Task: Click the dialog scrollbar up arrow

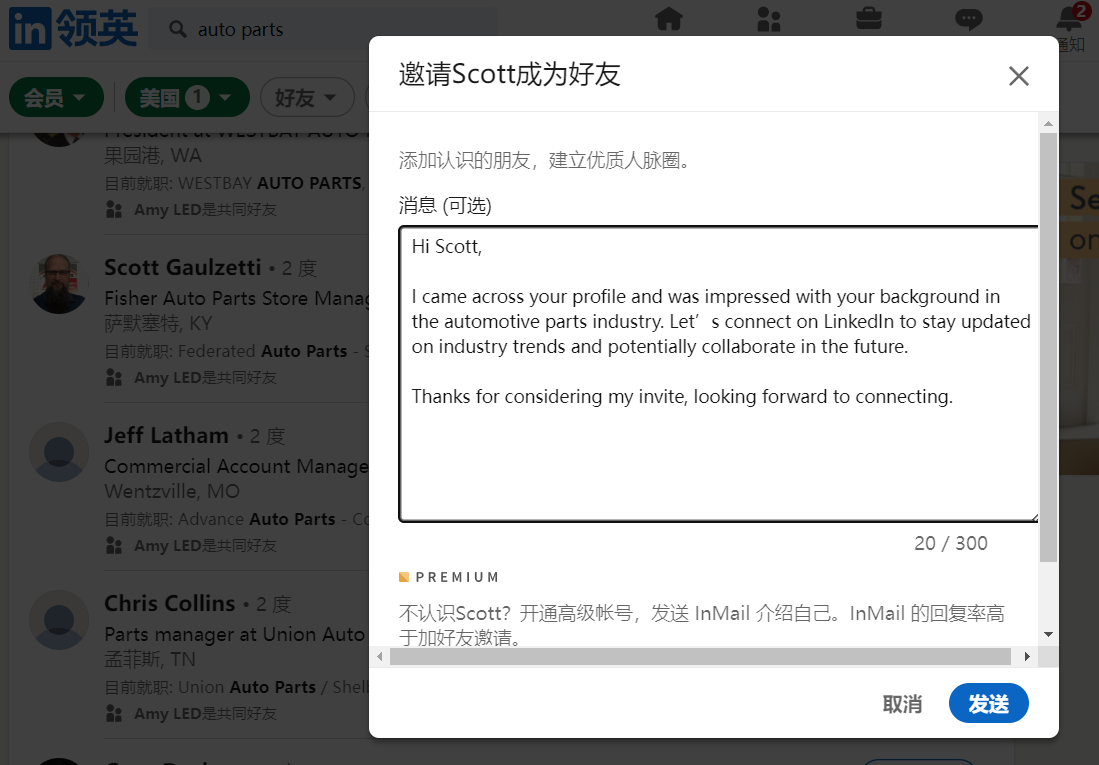Action: coord(1048,123)
